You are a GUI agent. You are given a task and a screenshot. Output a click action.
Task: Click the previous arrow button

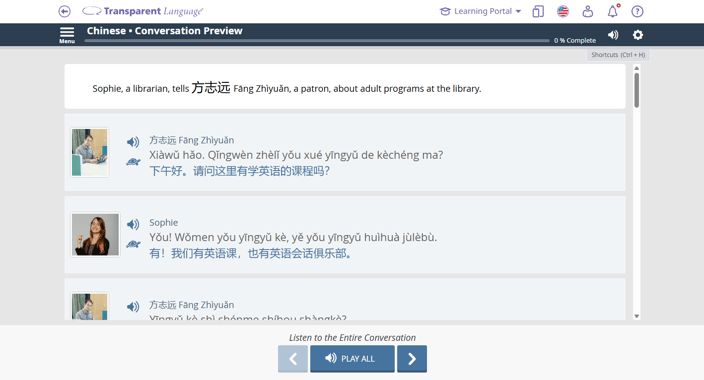point(293,358)
